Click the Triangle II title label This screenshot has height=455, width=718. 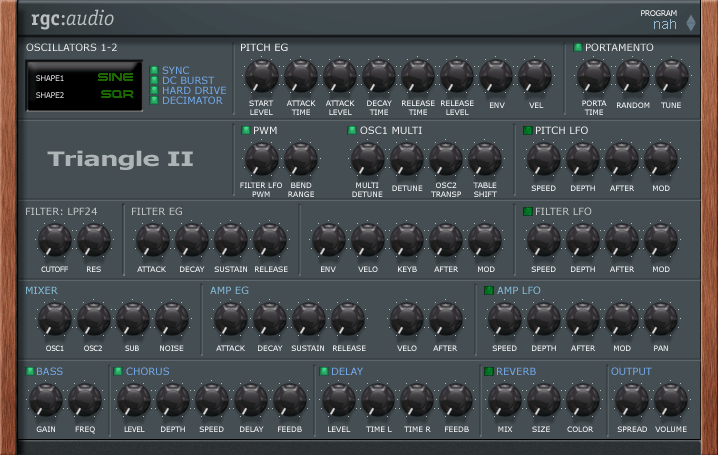point(120,159)
